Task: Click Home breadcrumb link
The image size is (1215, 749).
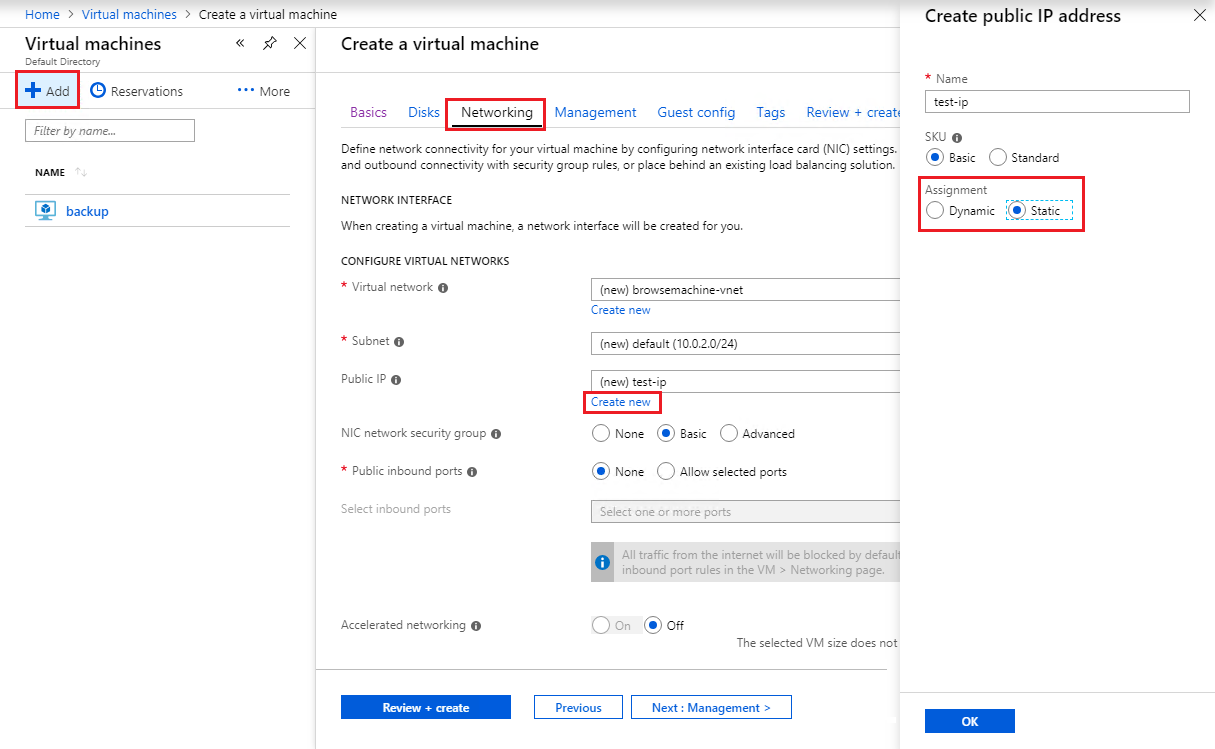Action: click(x=42, y=14)
